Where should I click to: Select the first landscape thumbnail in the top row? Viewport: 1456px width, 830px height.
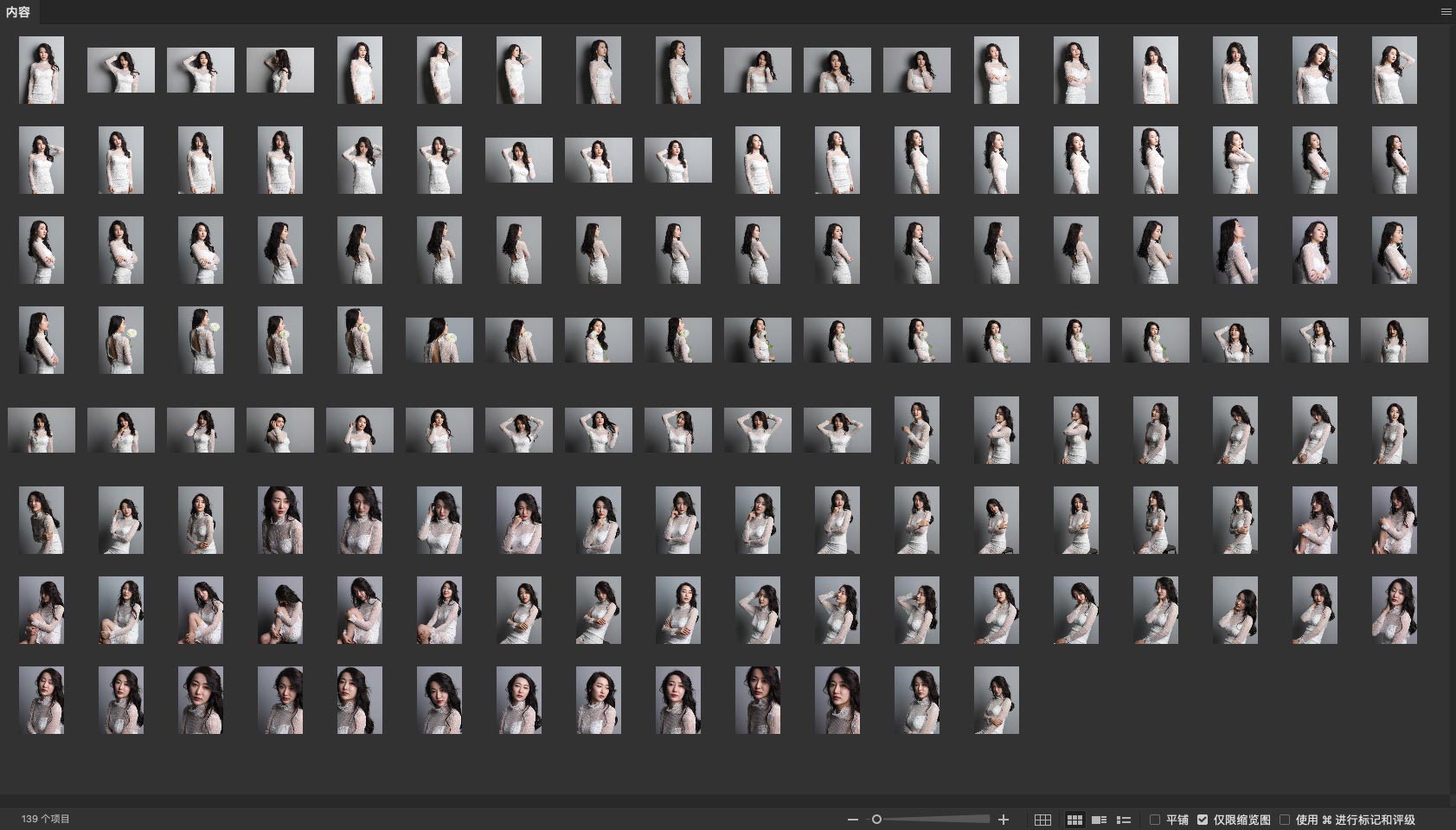click(x=121, y=70)
